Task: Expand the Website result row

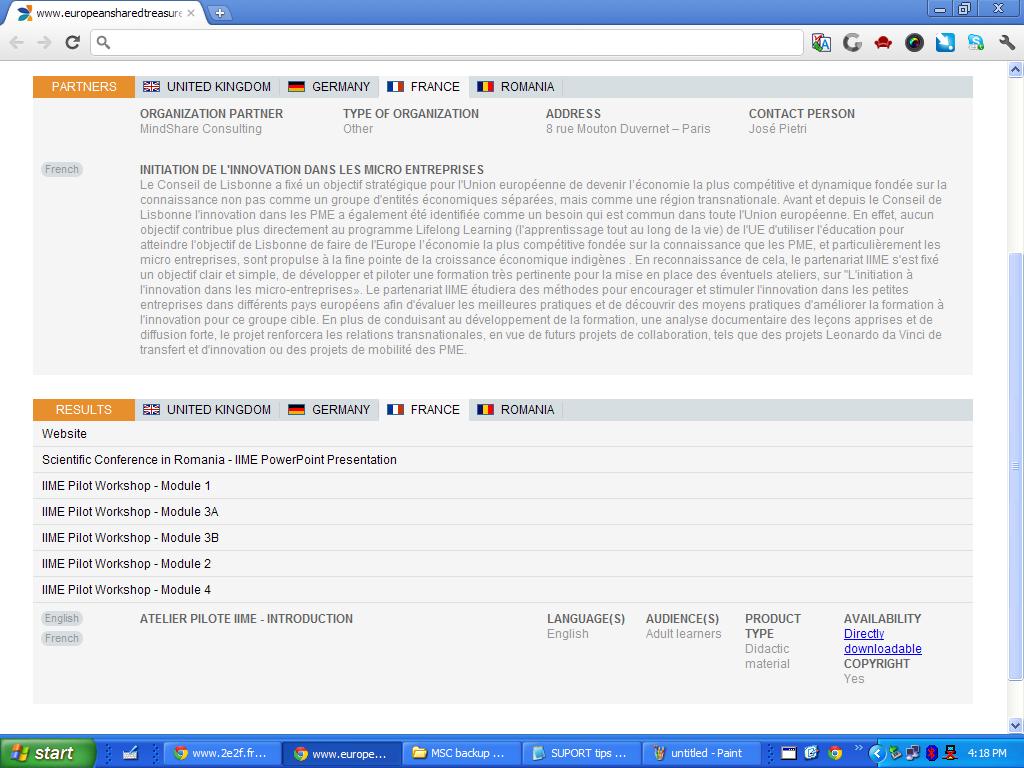Action: (x=503, y=434)
